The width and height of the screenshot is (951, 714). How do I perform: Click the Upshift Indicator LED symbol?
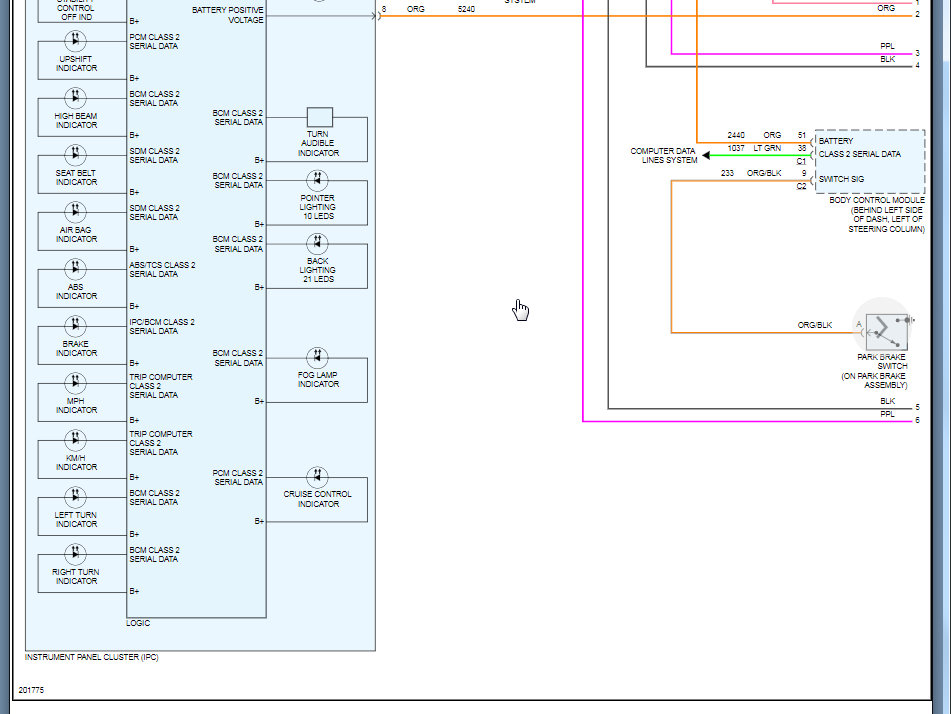pyautogui.click(x=76, y=42)
